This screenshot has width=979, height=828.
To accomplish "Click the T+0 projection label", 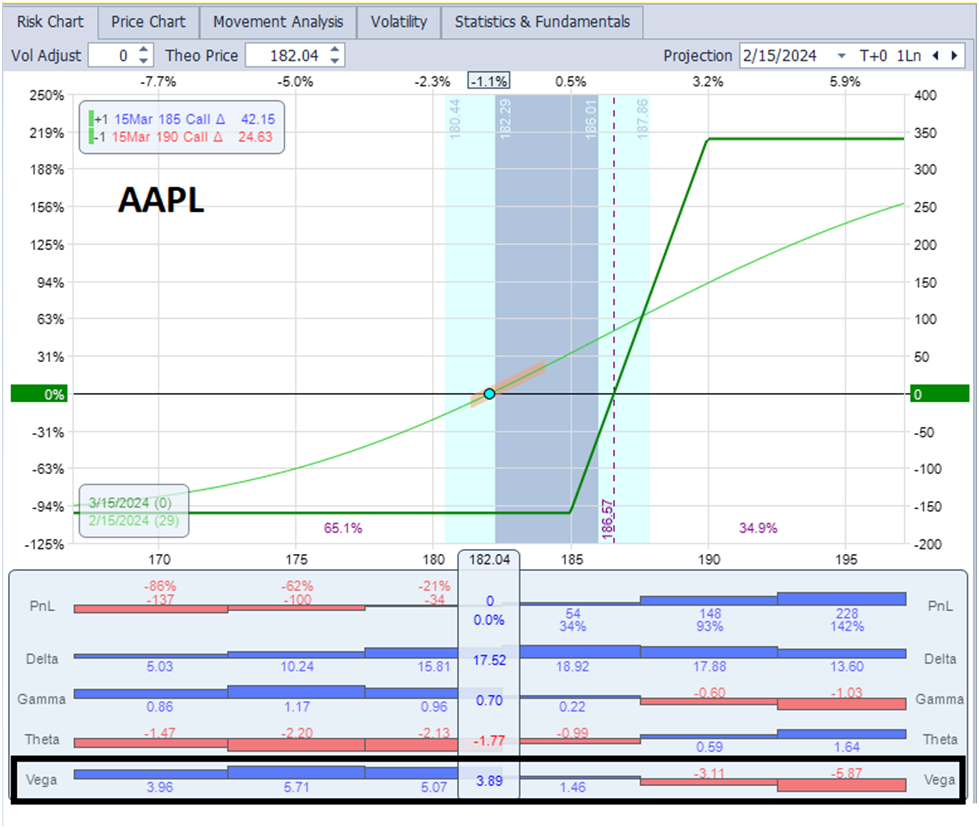I will coord(874,56).
